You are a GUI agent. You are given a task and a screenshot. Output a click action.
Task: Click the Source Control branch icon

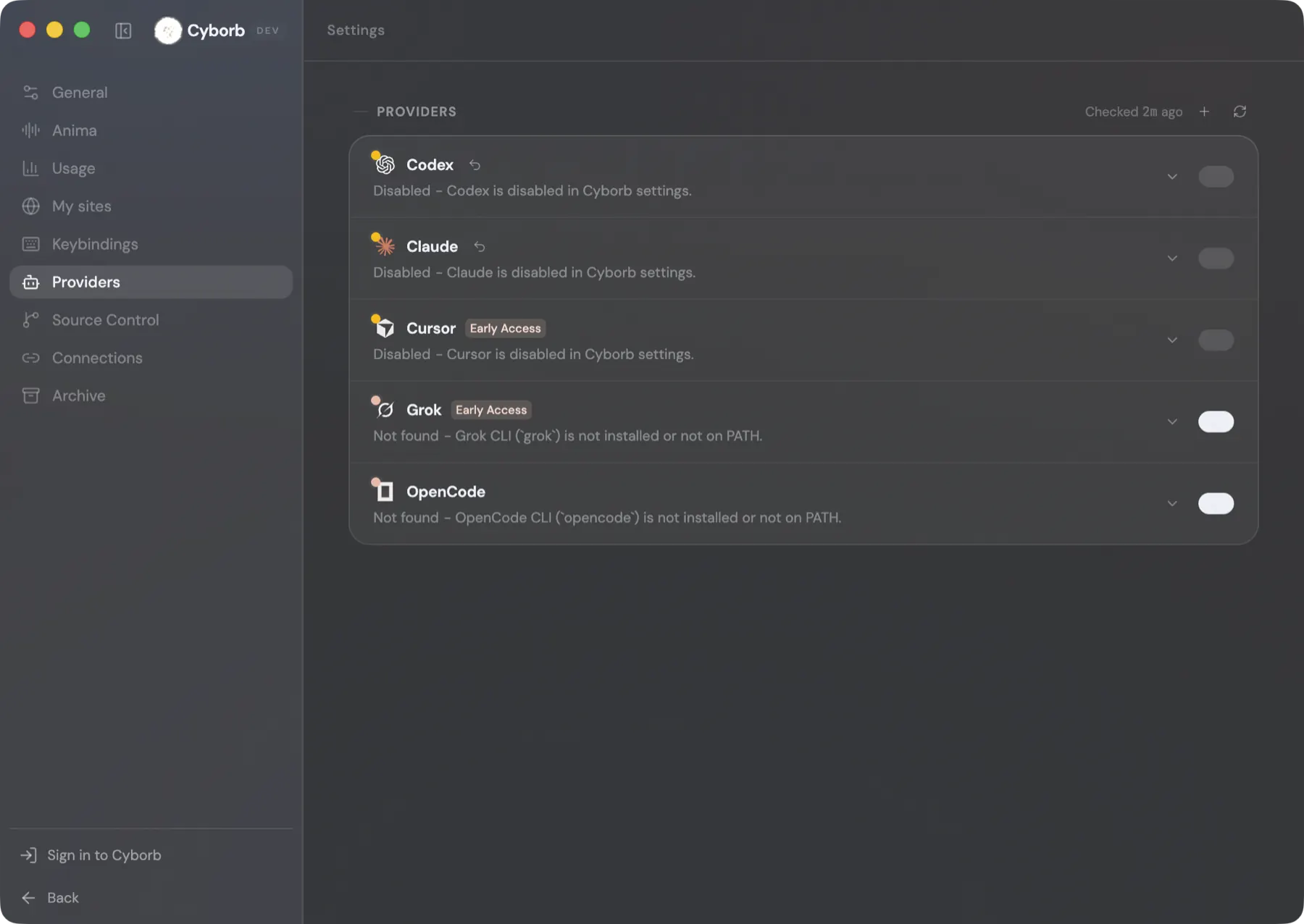tap(30, 320)
